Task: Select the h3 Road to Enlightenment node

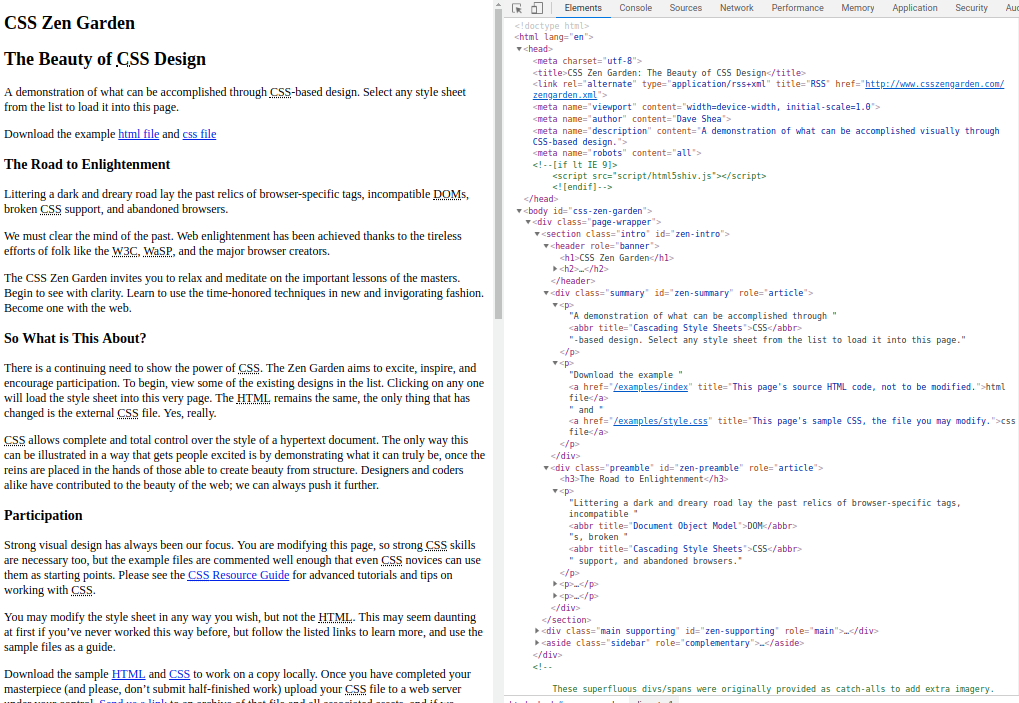Action: pos(644,479)
